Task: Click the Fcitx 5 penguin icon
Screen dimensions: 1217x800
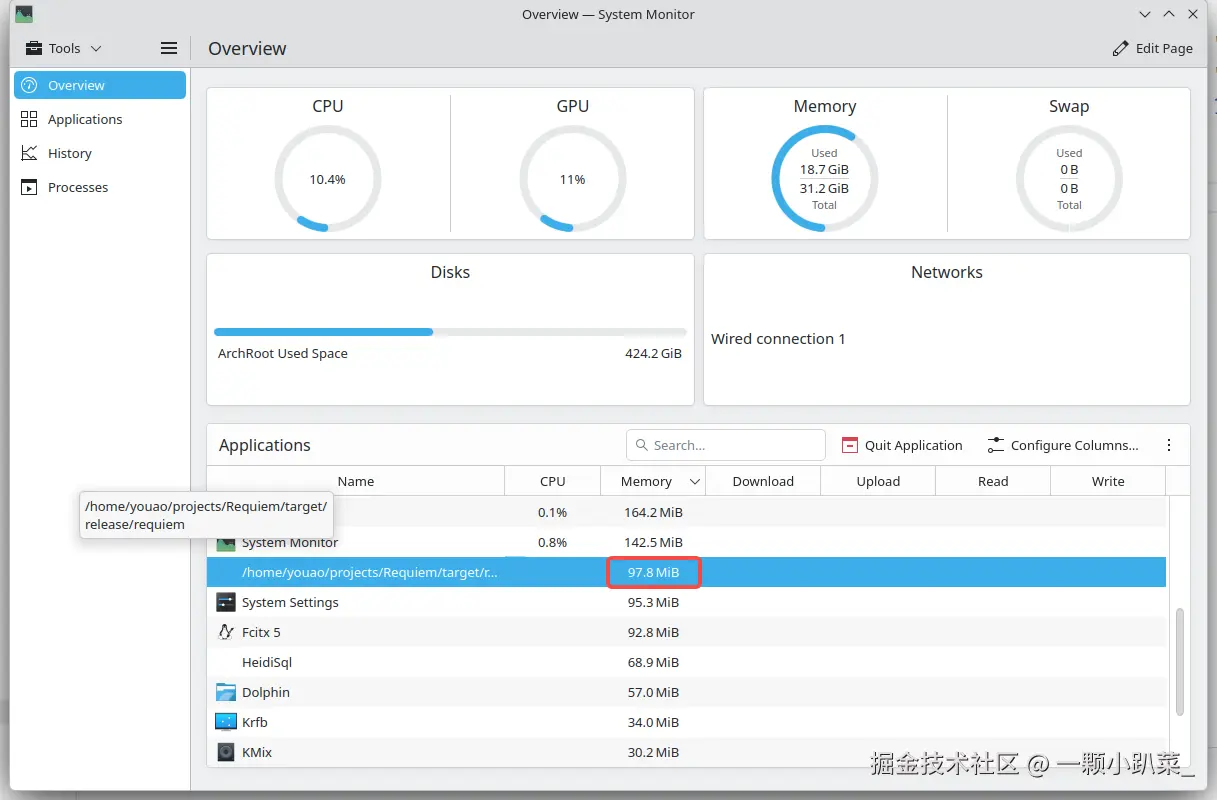Action: 226,632
